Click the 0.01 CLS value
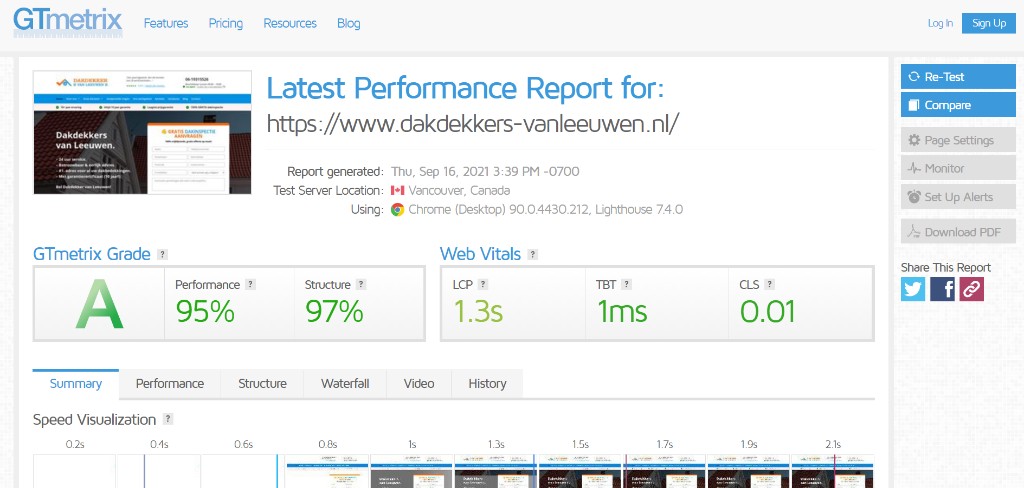Screen dimensions: 1024x488 coord(767,312)
